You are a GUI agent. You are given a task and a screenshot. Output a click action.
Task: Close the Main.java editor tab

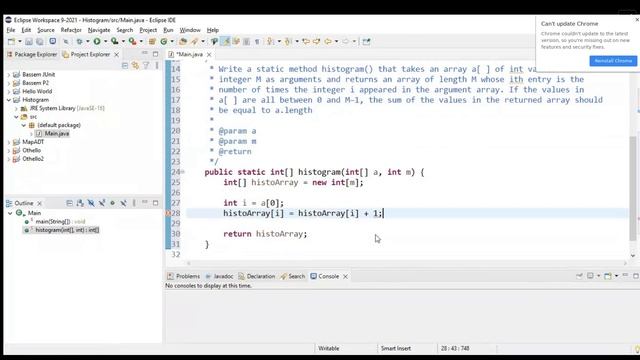(x=209, y=54)
